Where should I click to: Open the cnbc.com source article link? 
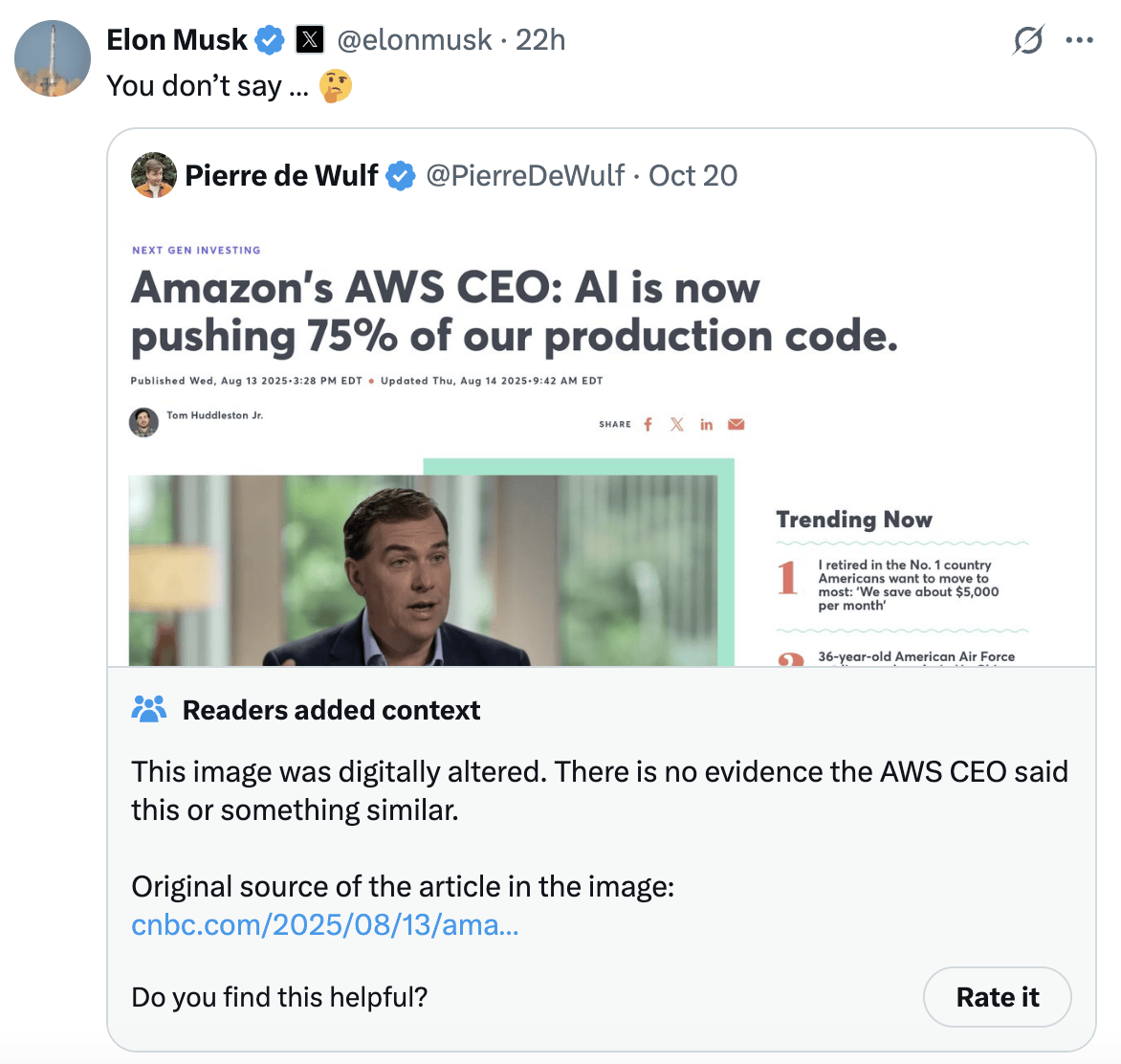pyautogui.click(x=325, y=925)
